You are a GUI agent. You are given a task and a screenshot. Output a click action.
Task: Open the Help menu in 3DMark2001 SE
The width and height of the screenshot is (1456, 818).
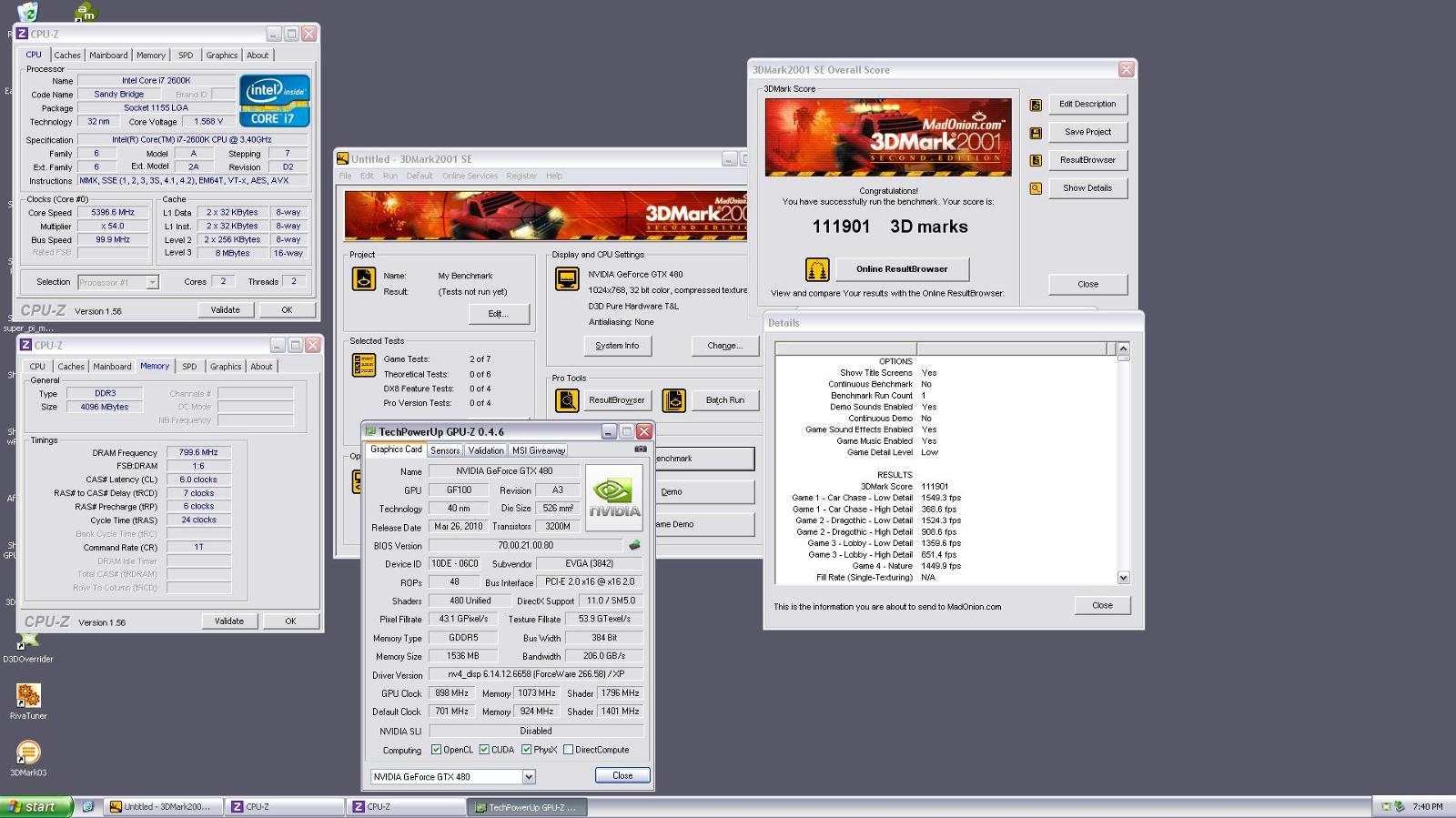point(554,177)
